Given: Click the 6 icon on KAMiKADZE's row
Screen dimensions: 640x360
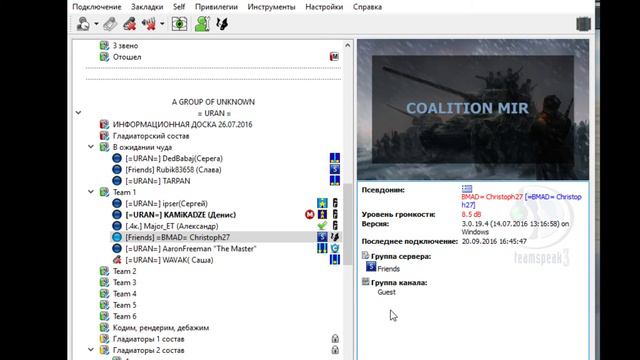Looking at the screenshot, I should 335,214.
